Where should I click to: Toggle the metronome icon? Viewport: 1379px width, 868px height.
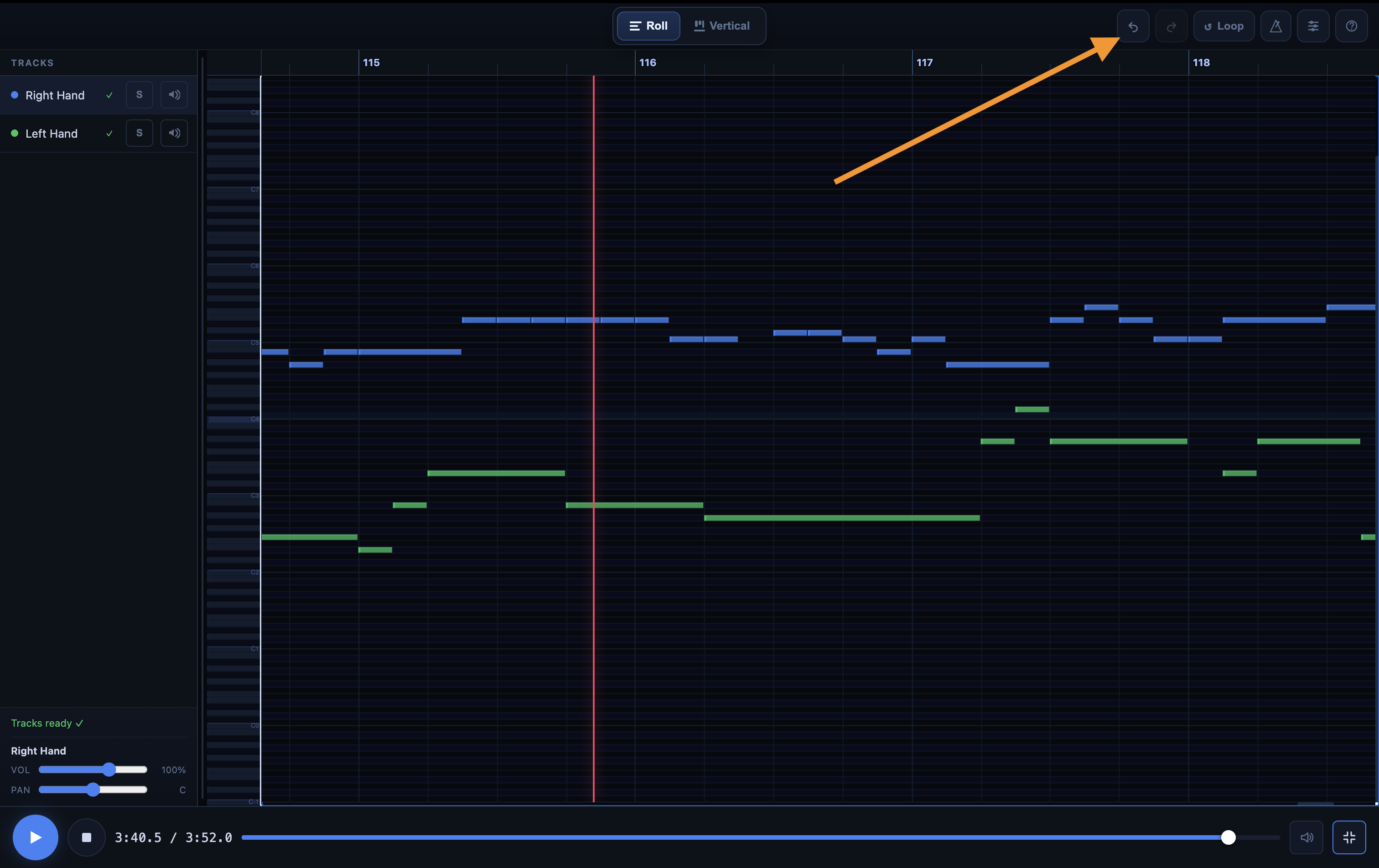click(x=1275, y=26)
